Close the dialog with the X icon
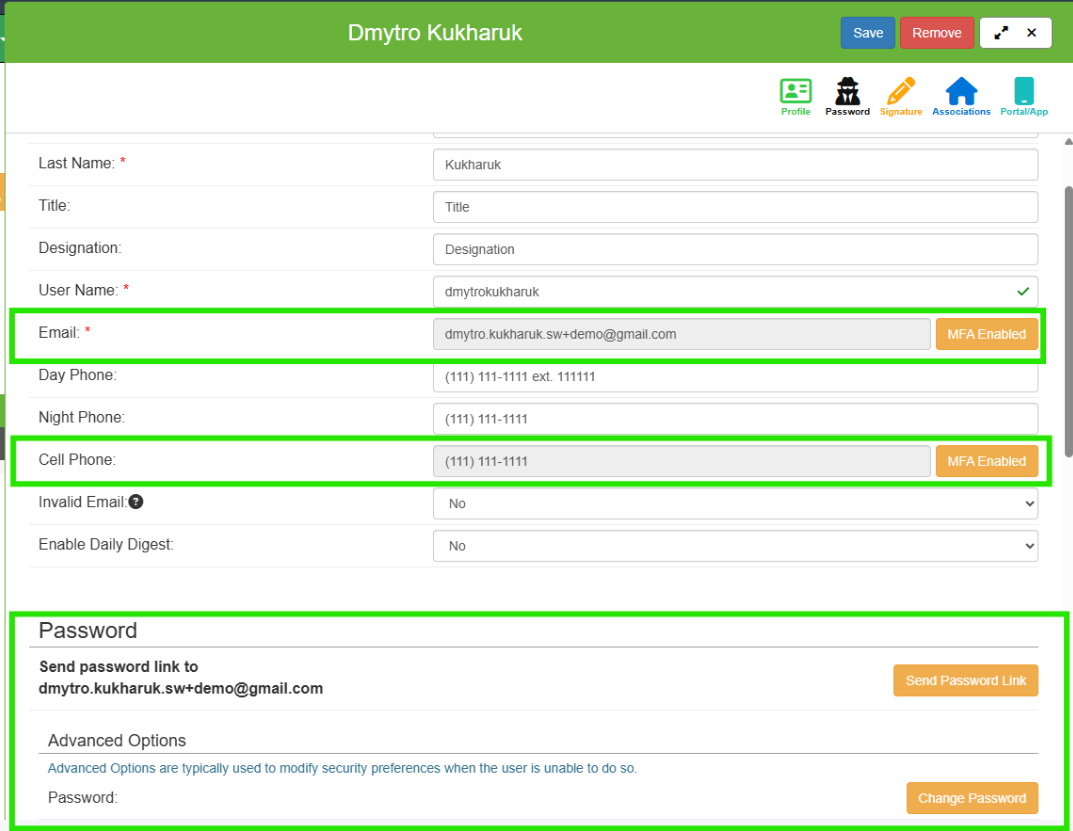Image resolution: width=1073 pixels, height=831 pixels. [x=1032, y=33]
